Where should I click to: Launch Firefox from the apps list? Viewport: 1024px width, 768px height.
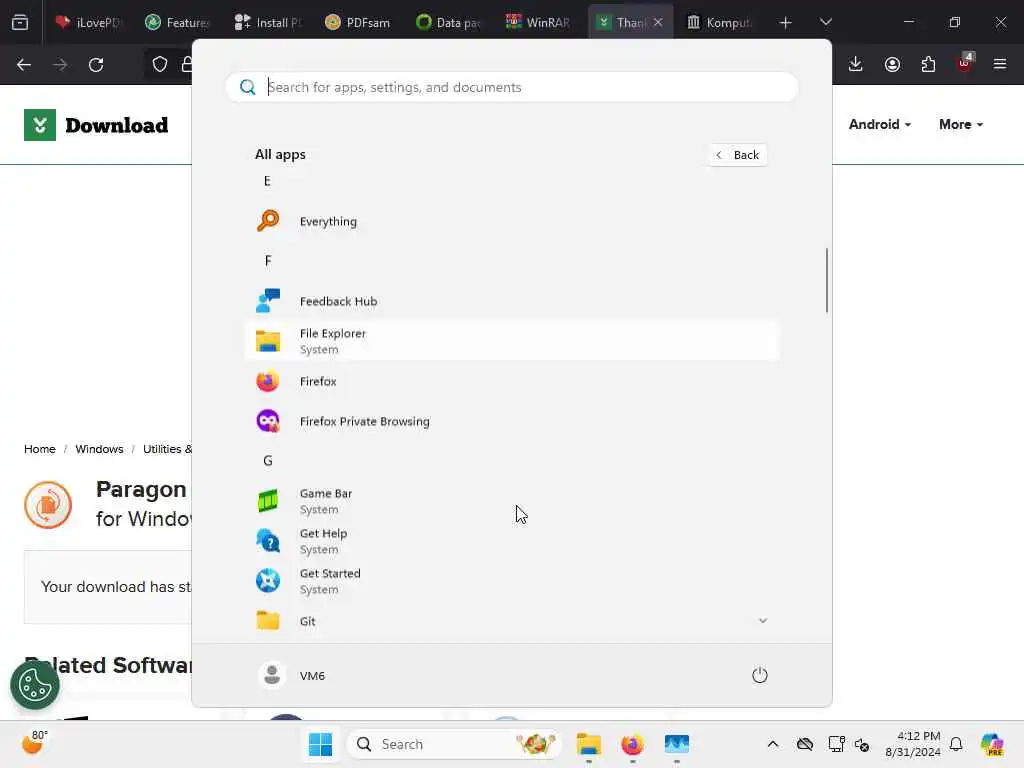click(512, 381)
